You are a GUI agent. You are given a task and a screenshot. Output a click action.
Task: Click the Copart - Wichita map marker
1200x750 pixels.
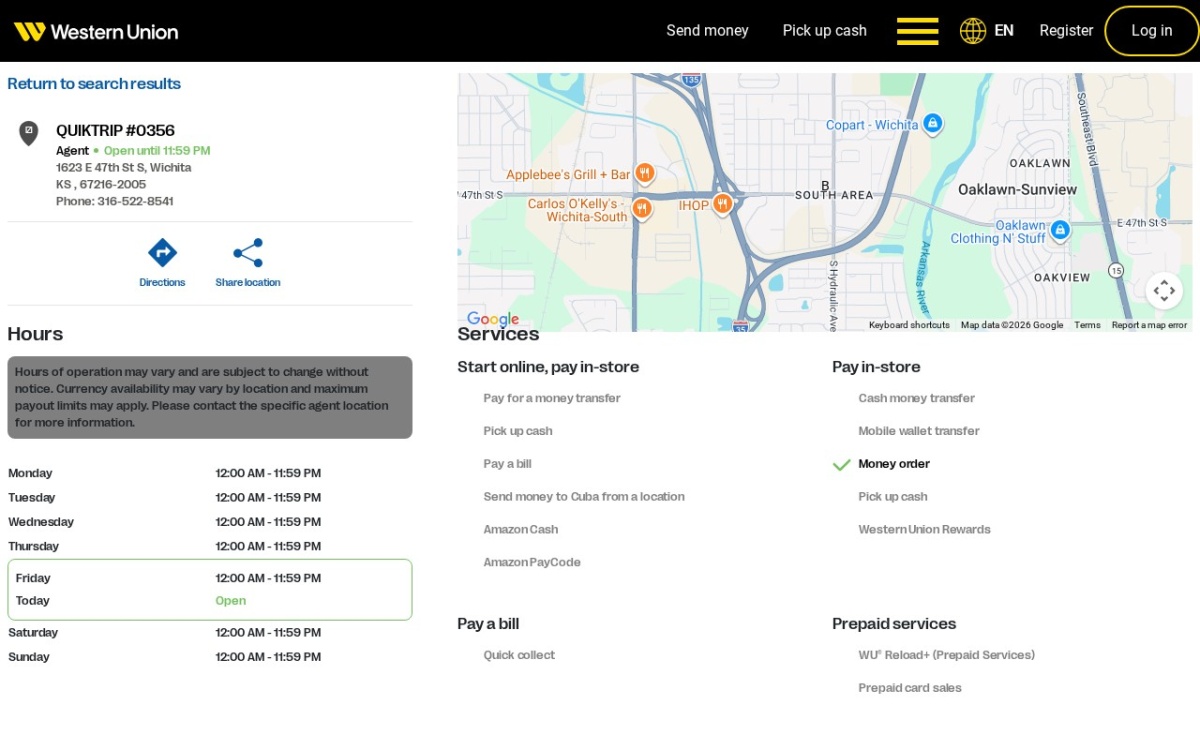point(932,123)
